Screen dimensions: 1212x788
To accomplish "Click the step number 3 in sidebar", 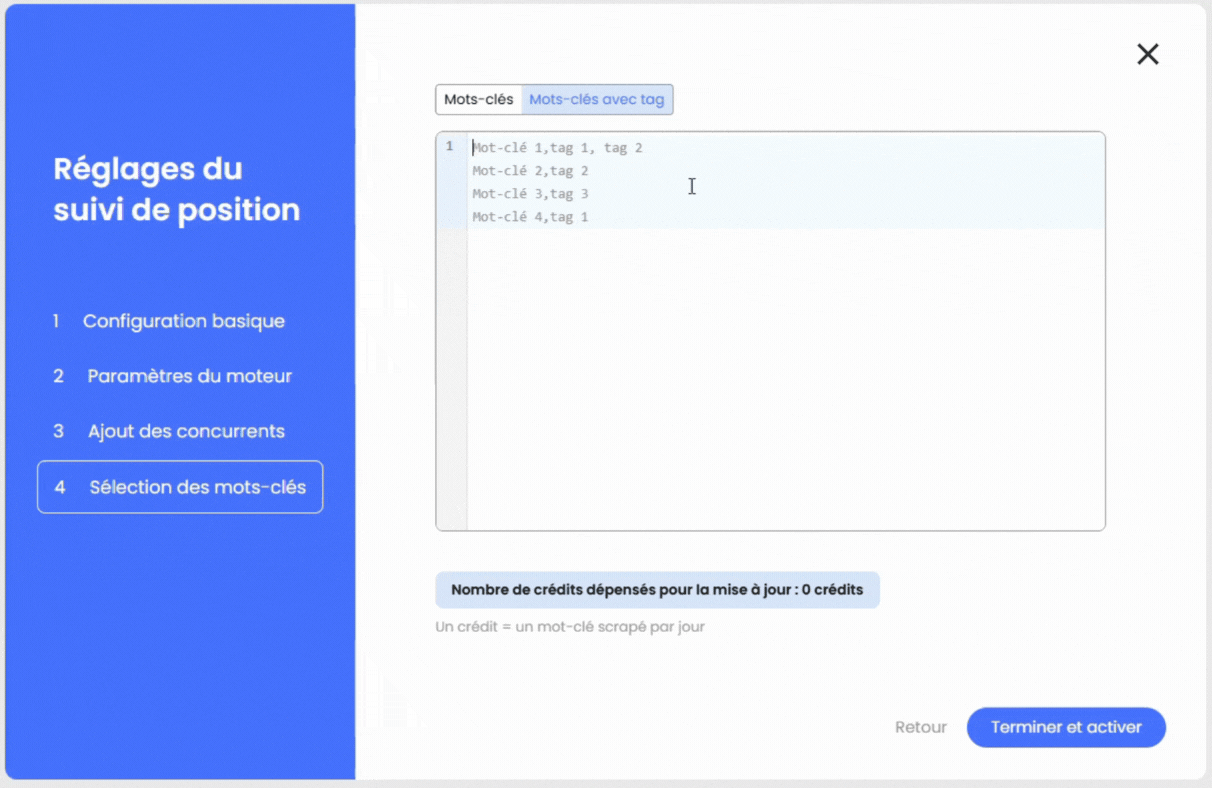I will coord(59,431).
